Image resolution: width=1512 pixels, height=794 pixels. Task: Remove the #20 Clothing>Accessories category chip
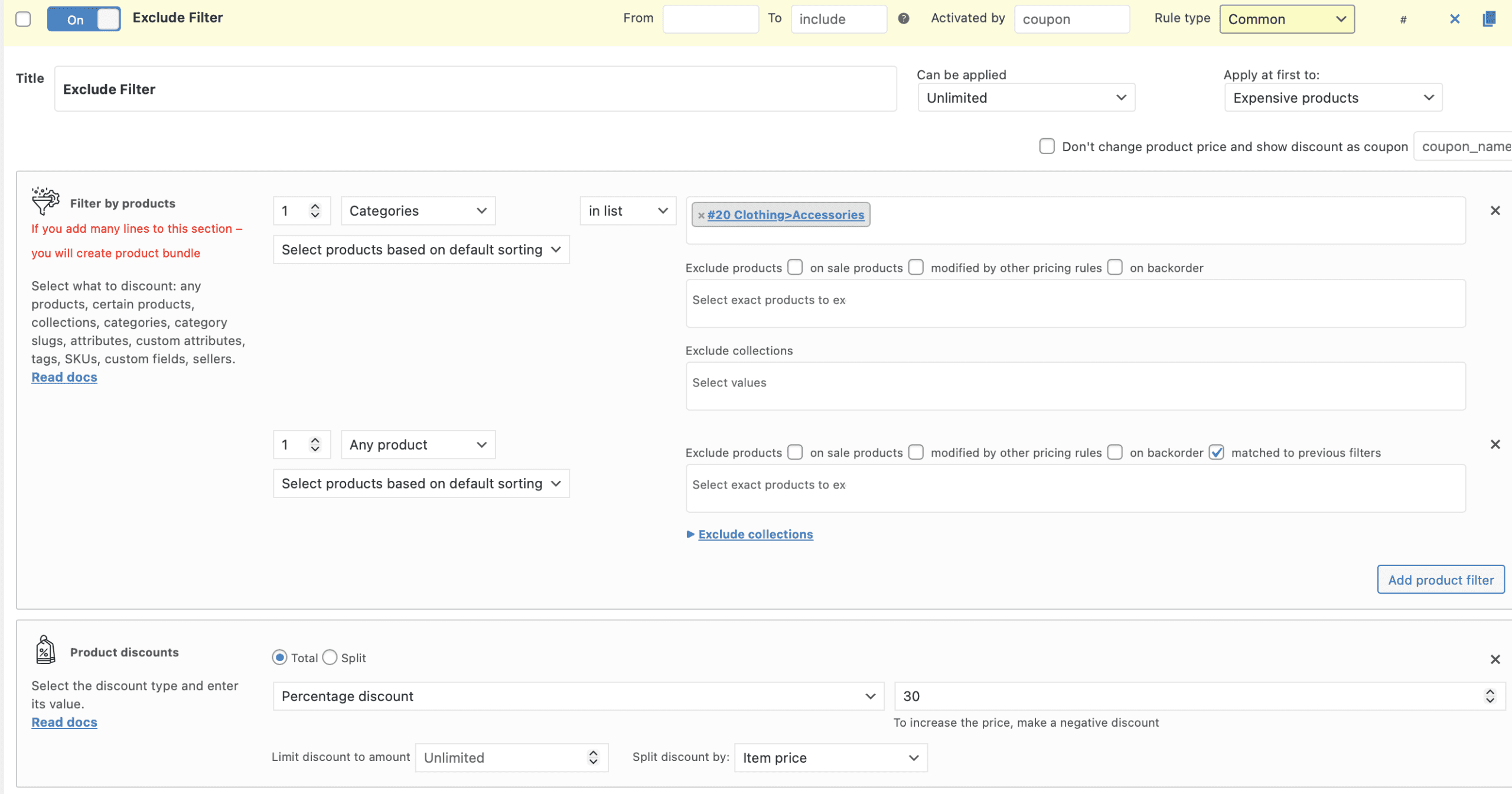pos(700,214)
